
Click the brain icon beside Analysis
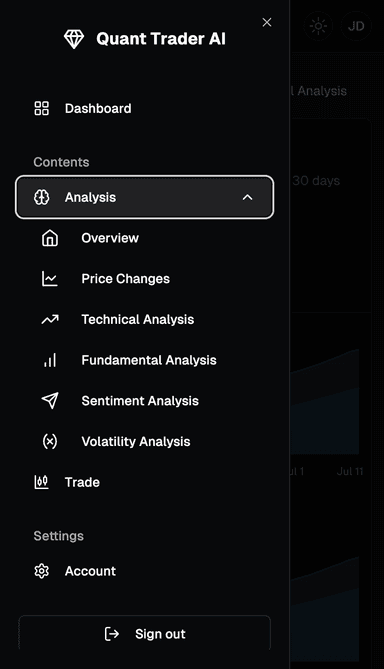pos(41,197)
